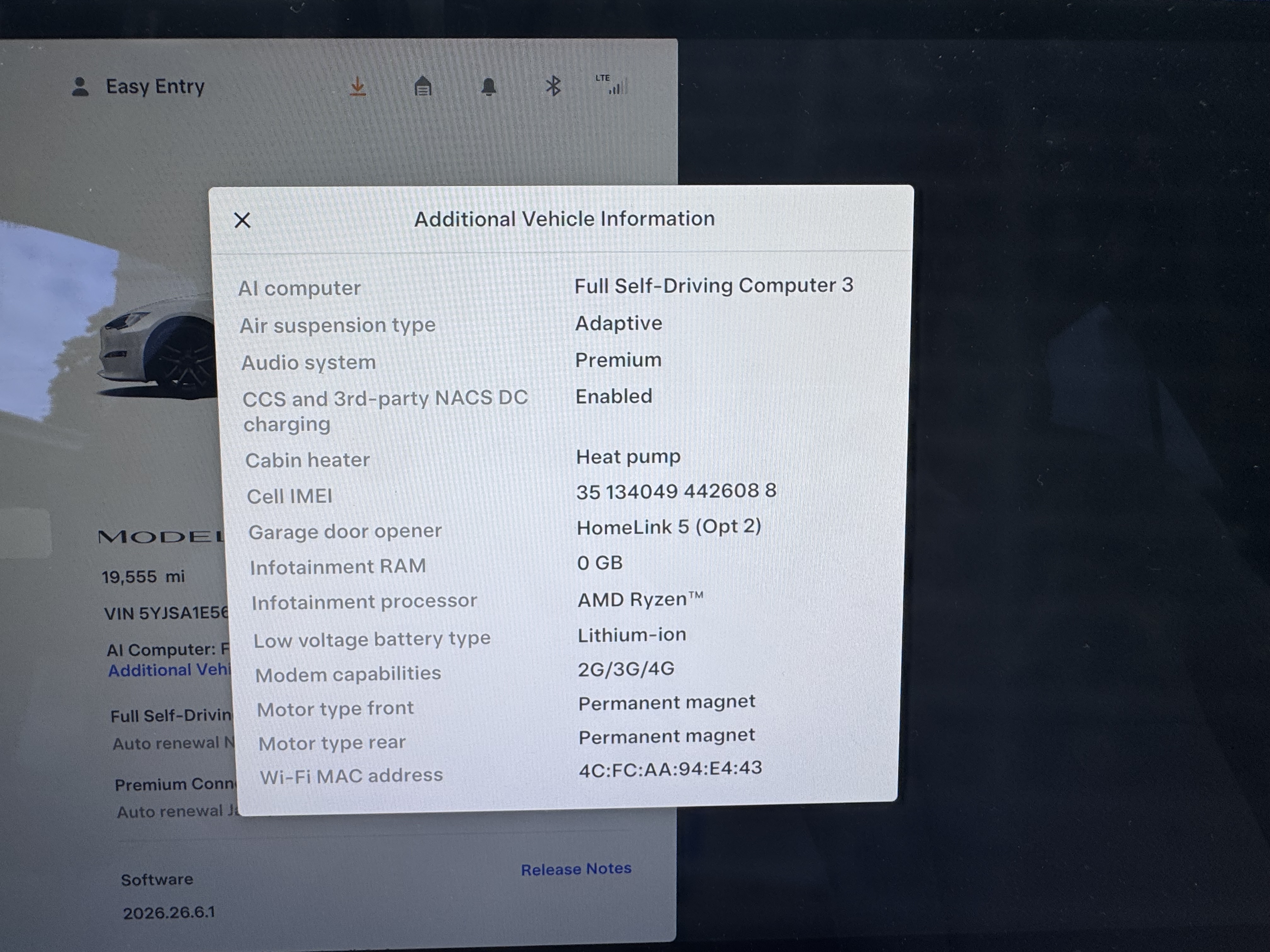
Task: Tap the Air suspension type label
Action: click(x=338, y=326)
